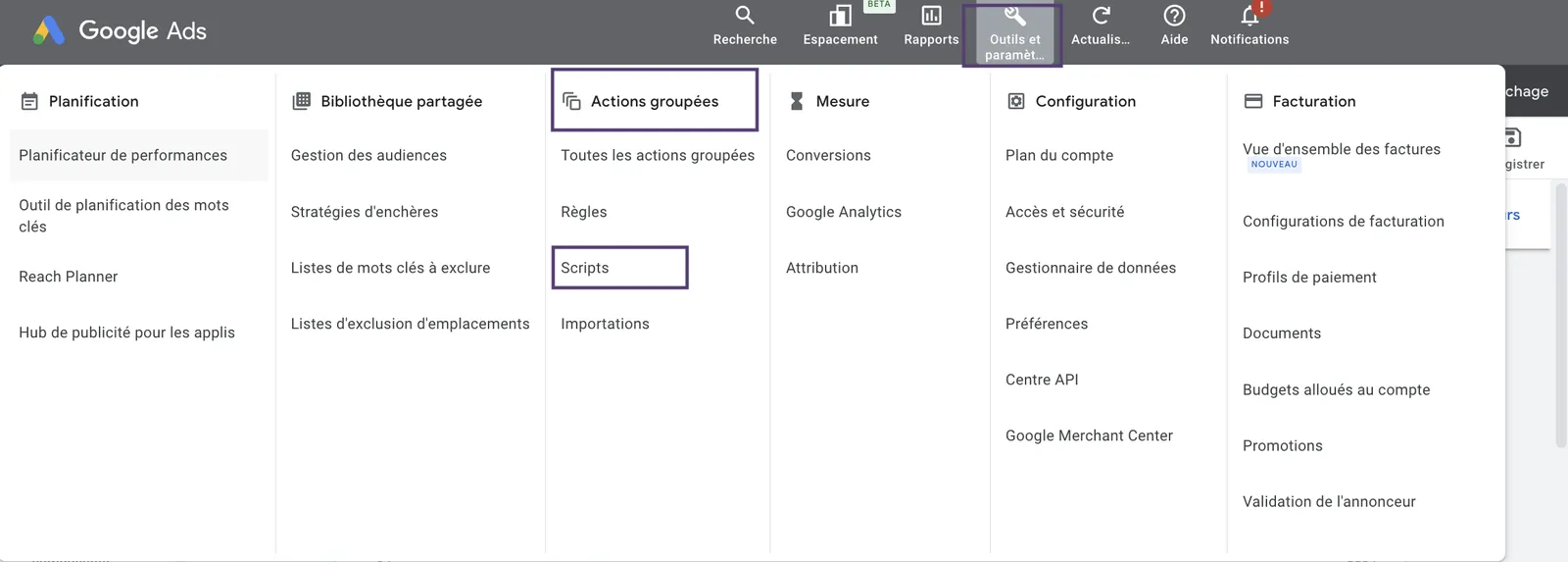This screenshot has width=1568, height=562.
Task: Open Documents under Facturation
Action: (1282, 333)
